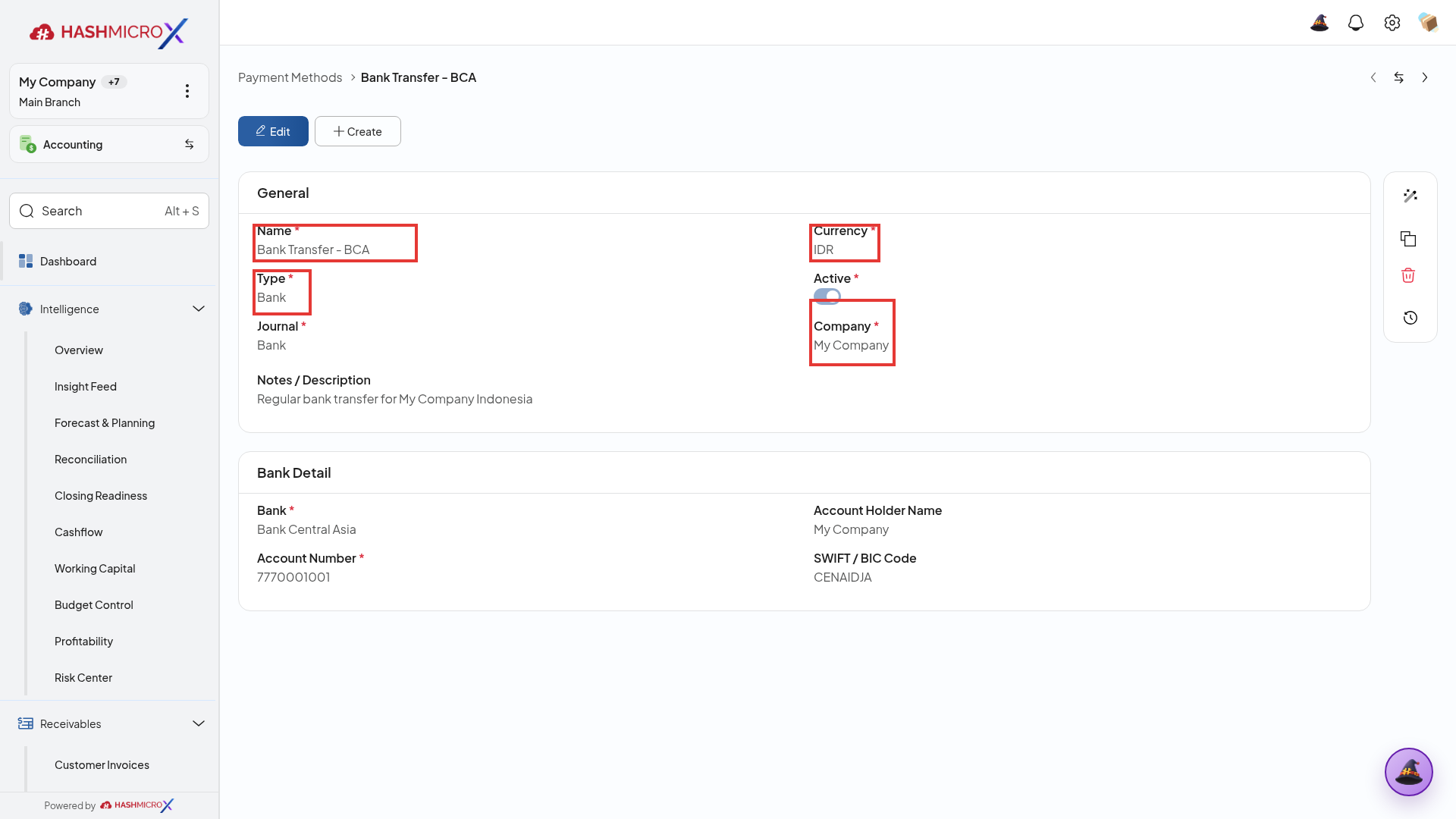Viewport: 1456px width, 819px height.
Task: Open company three-dot options menu
Action: pyautogui.click(x=187, y=91)
